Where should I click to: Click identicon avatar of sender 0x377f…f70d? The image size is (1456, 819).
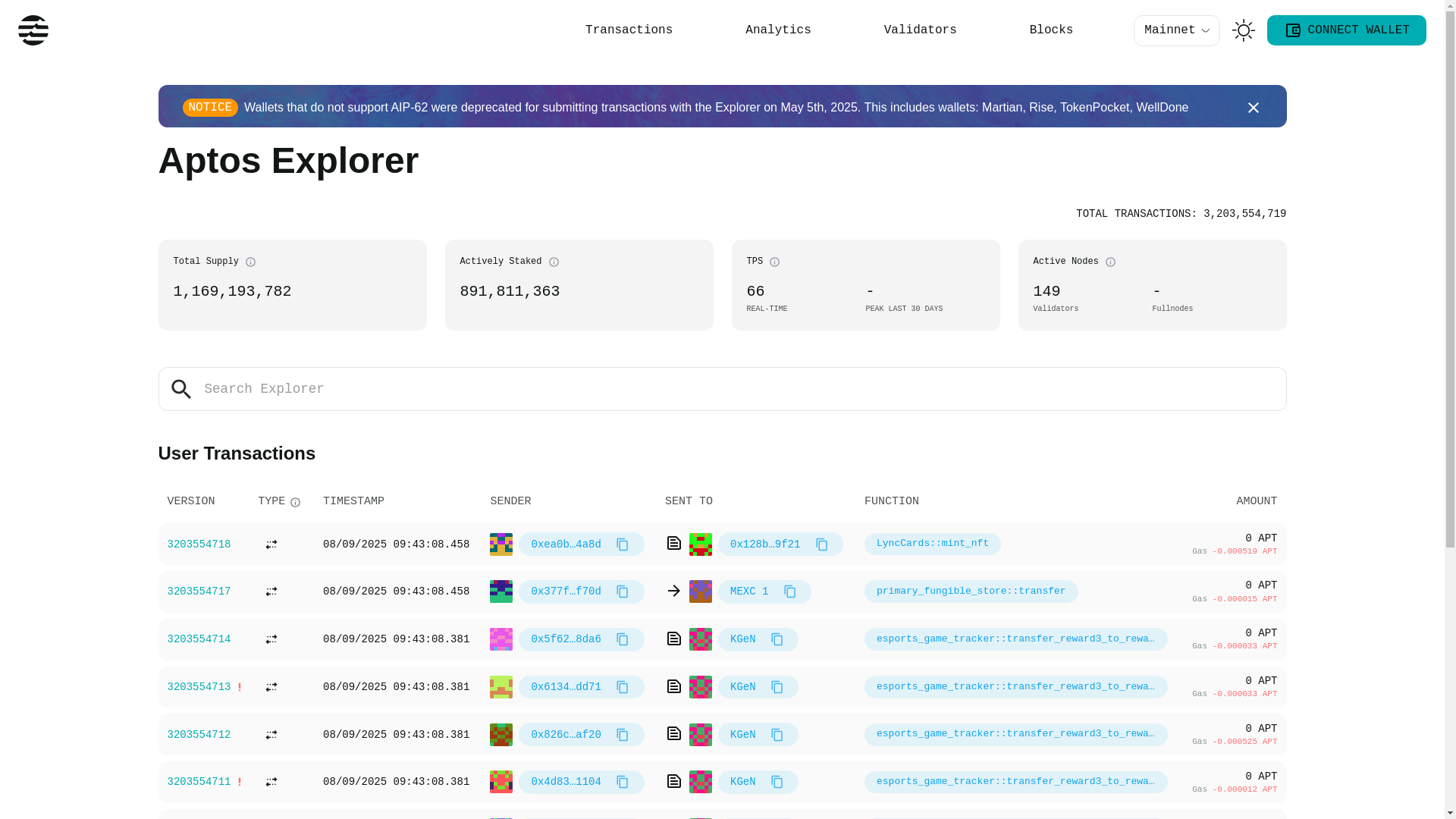501,591
